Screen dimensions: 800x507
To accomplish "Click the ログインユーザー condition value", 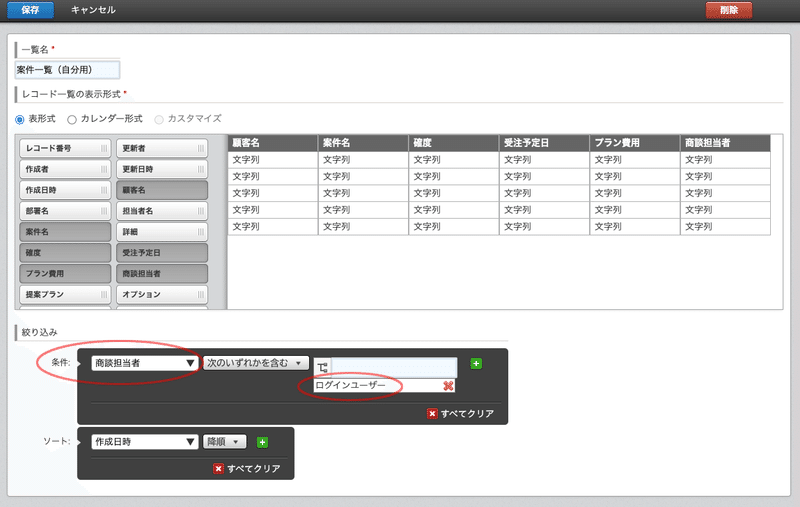I will (x=351, y=386).
